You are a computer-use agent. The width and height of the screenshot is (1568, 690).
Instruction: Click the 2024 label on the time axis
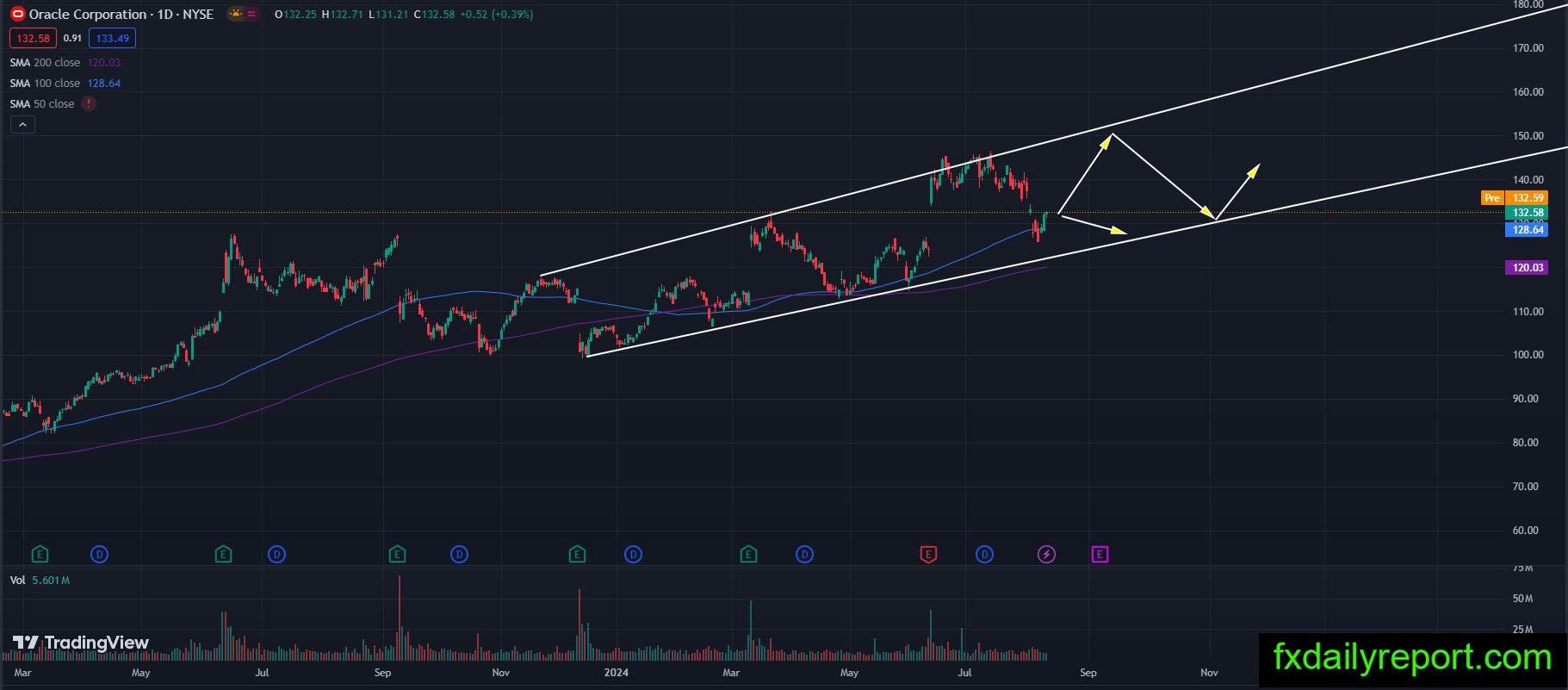pyautogui.click(x=616, y=673)
